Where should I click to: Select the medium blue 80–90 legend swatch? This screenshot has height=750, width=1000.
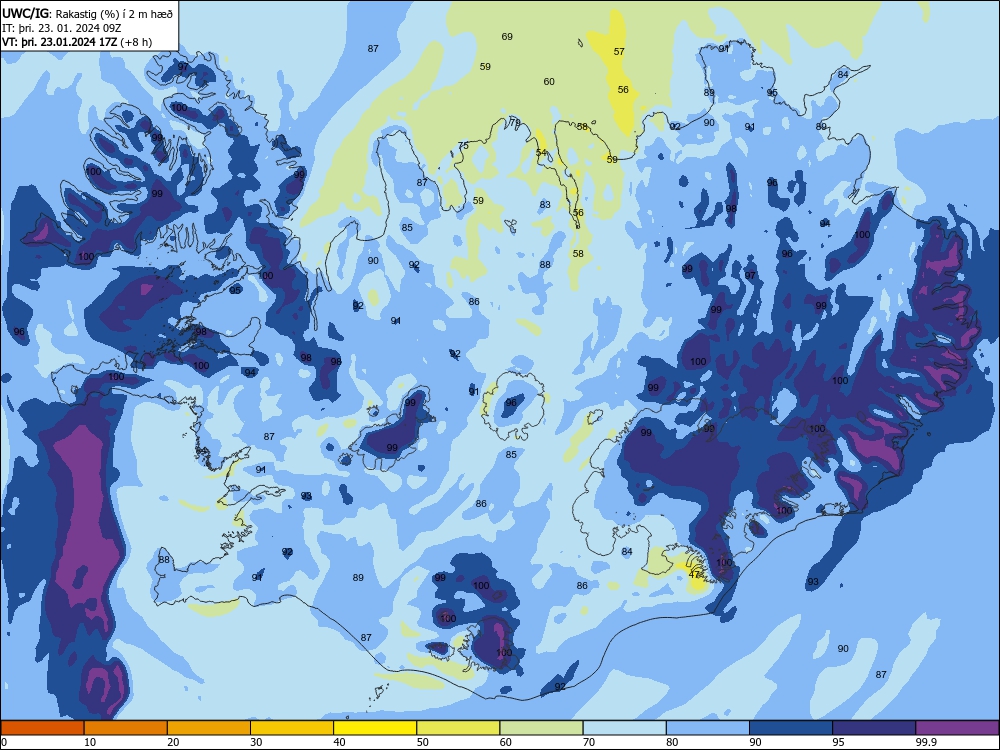coord(708,728)
